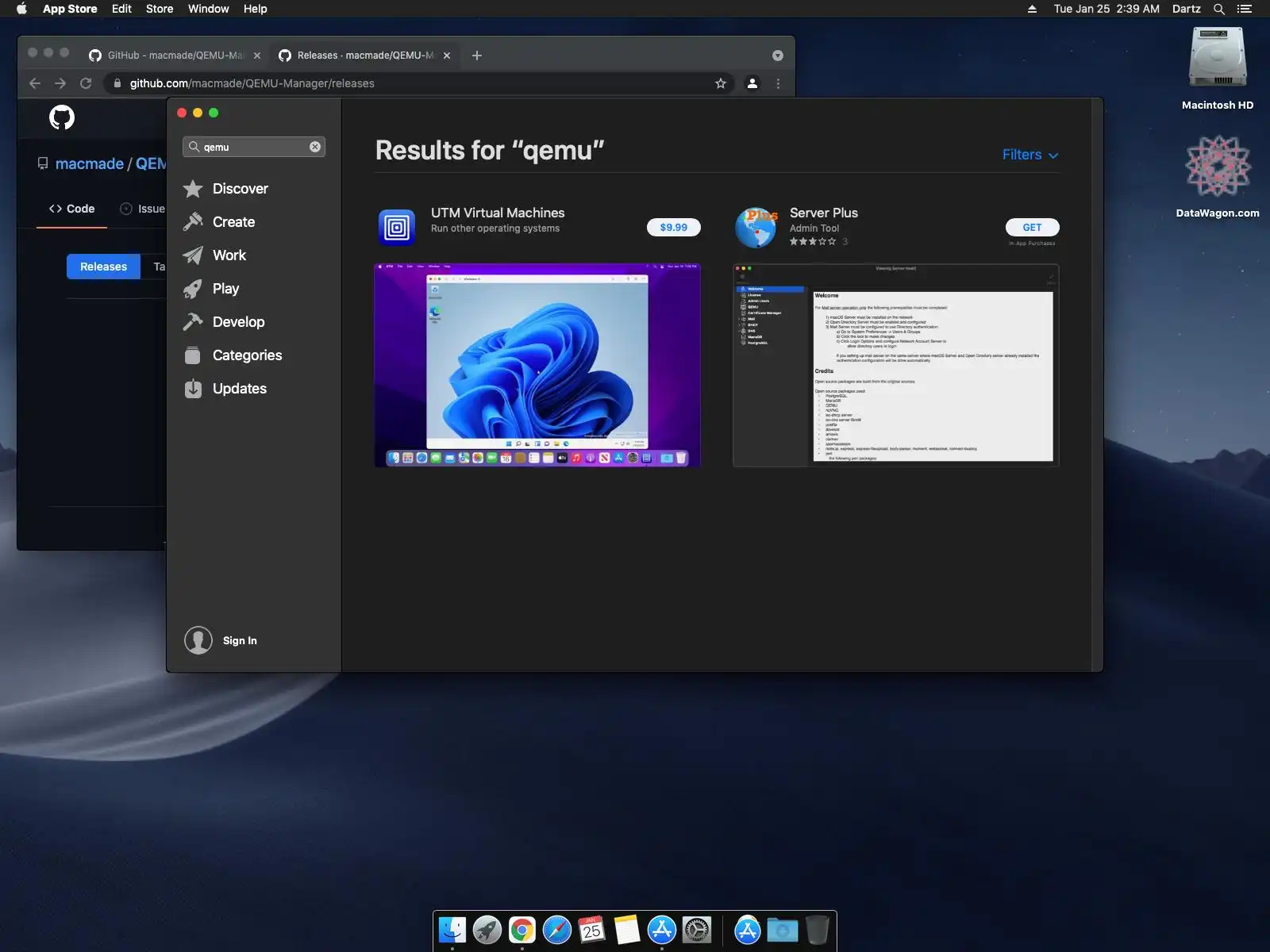Open a new Chrome tab
Viewport: 1270px width, 952px height.
[477, 56]
